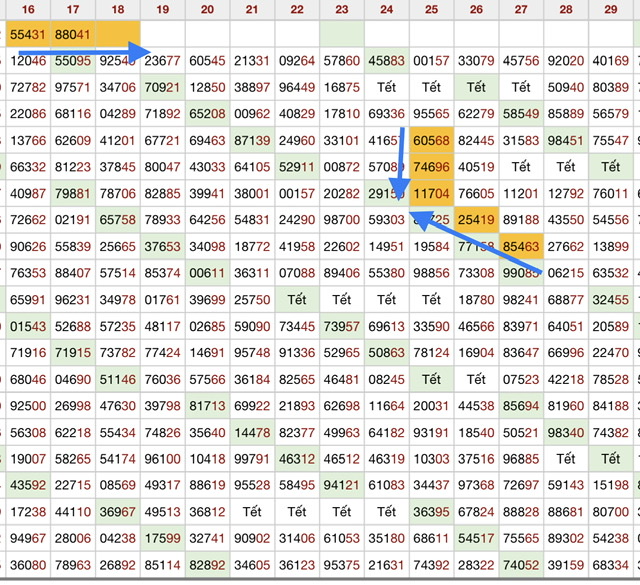Click the cell containing 23677

point(162,61)
